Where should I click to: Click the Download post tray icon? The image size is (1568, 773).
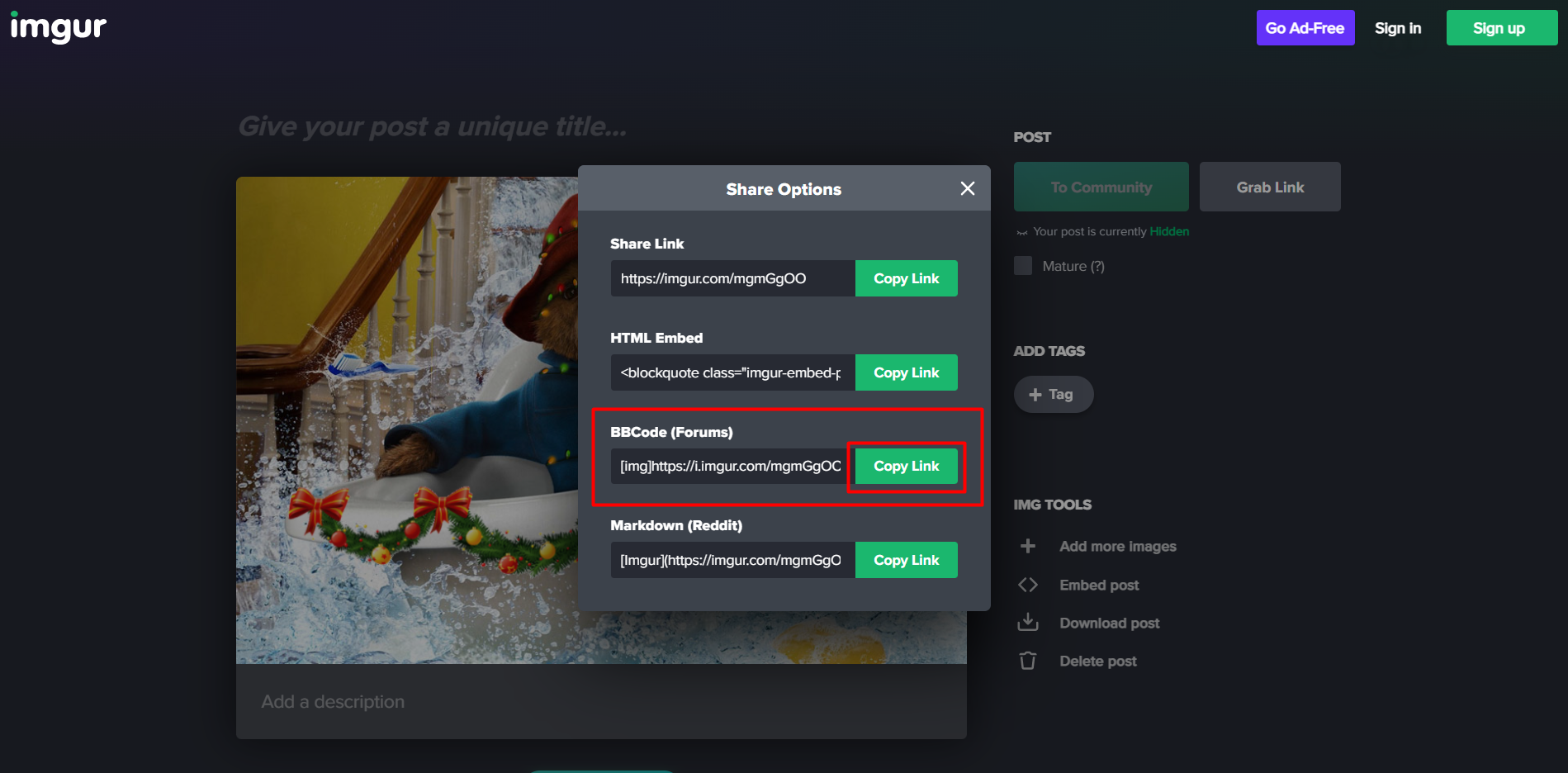(x=1028, y=623)
